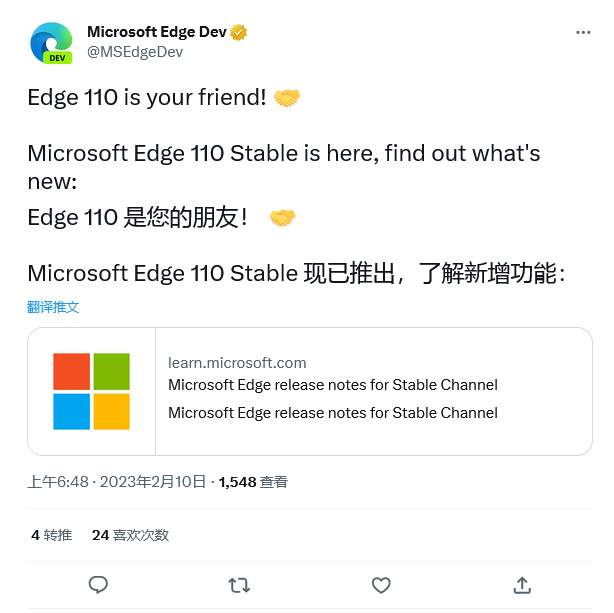This screenshot has width=614, height=613.
Task: Click the 1,548 查看 view count
Action: coord(253,482)
